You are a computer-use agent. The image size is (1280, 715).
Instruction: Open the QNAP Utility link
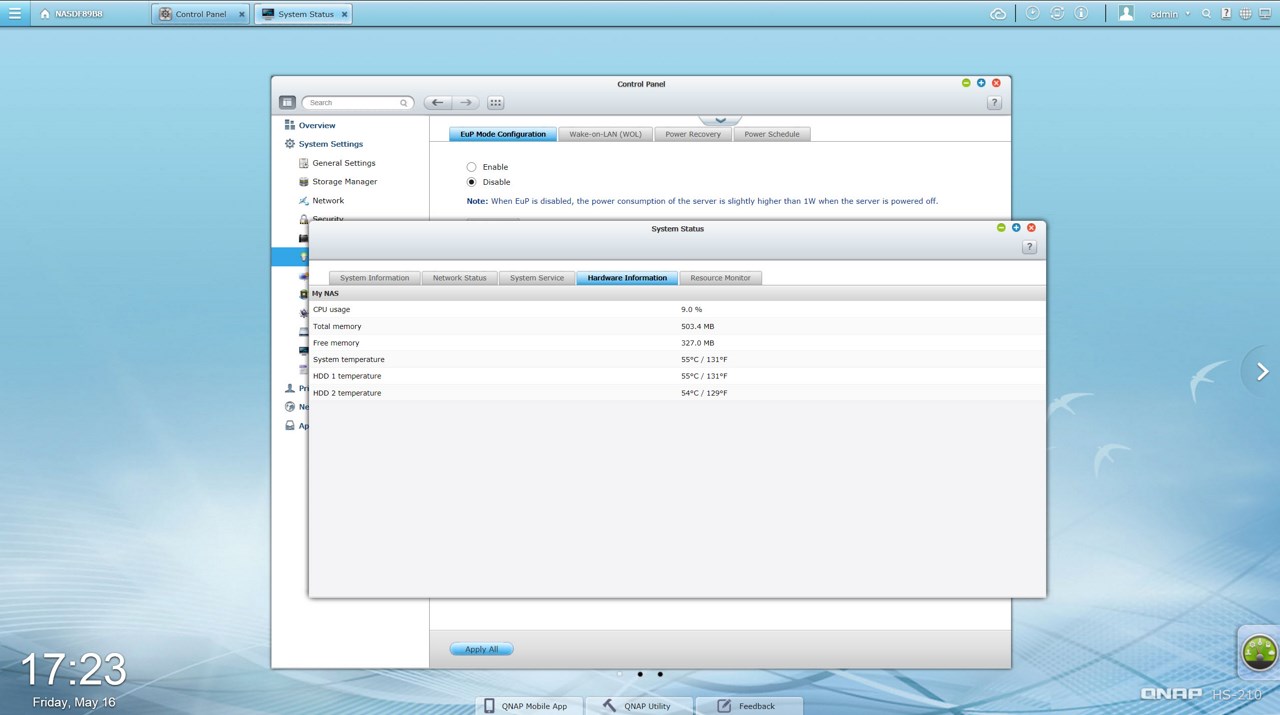(637, 706)
